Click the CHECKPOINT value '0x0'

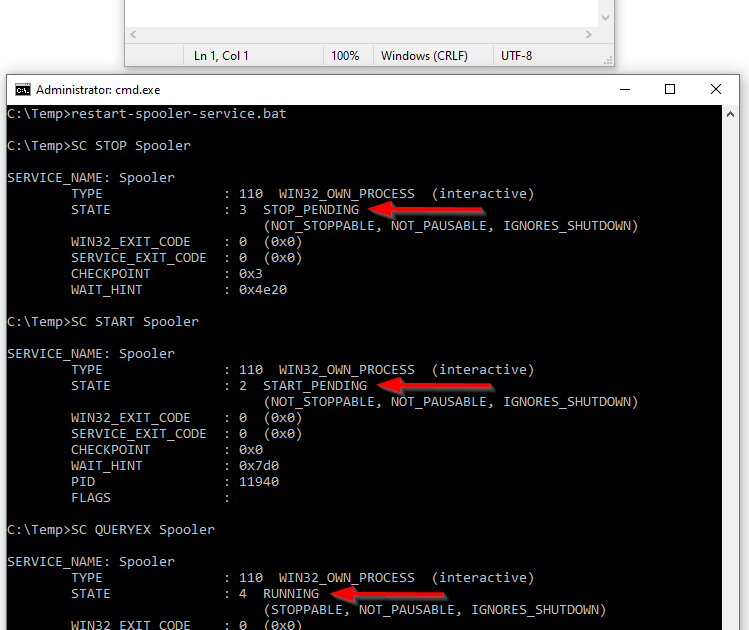click(251, 449)
